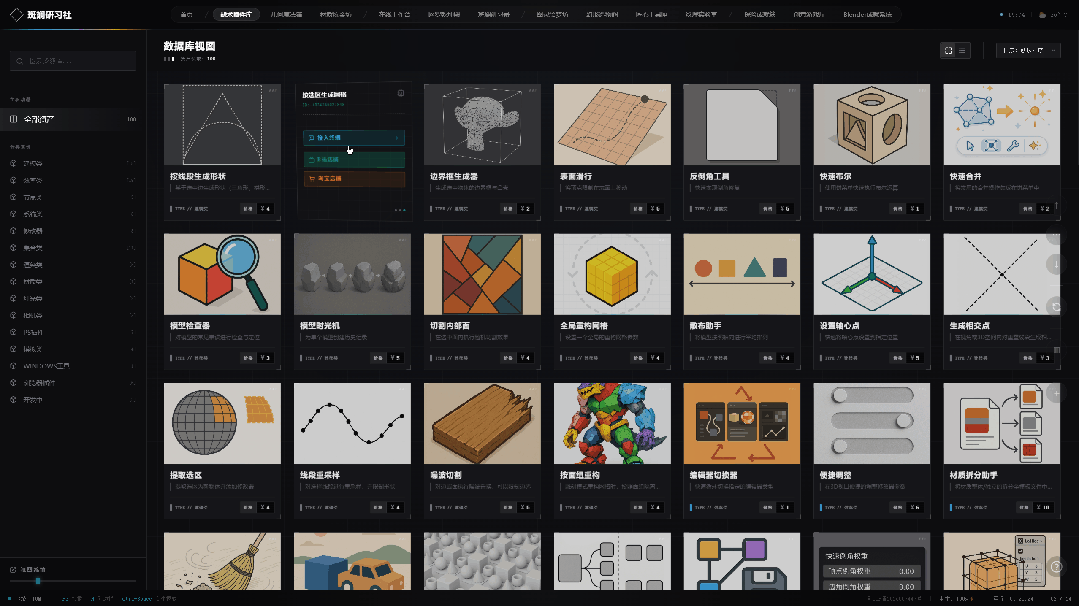The width and height of the screenshot is (1079, 606).
Task: Click the 材质拆分助手 card title
Action: [x=974, y=475]
